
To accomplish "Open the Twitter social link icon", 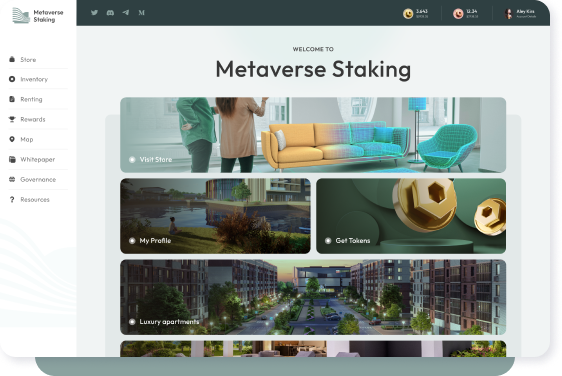I will pos(94,13).
